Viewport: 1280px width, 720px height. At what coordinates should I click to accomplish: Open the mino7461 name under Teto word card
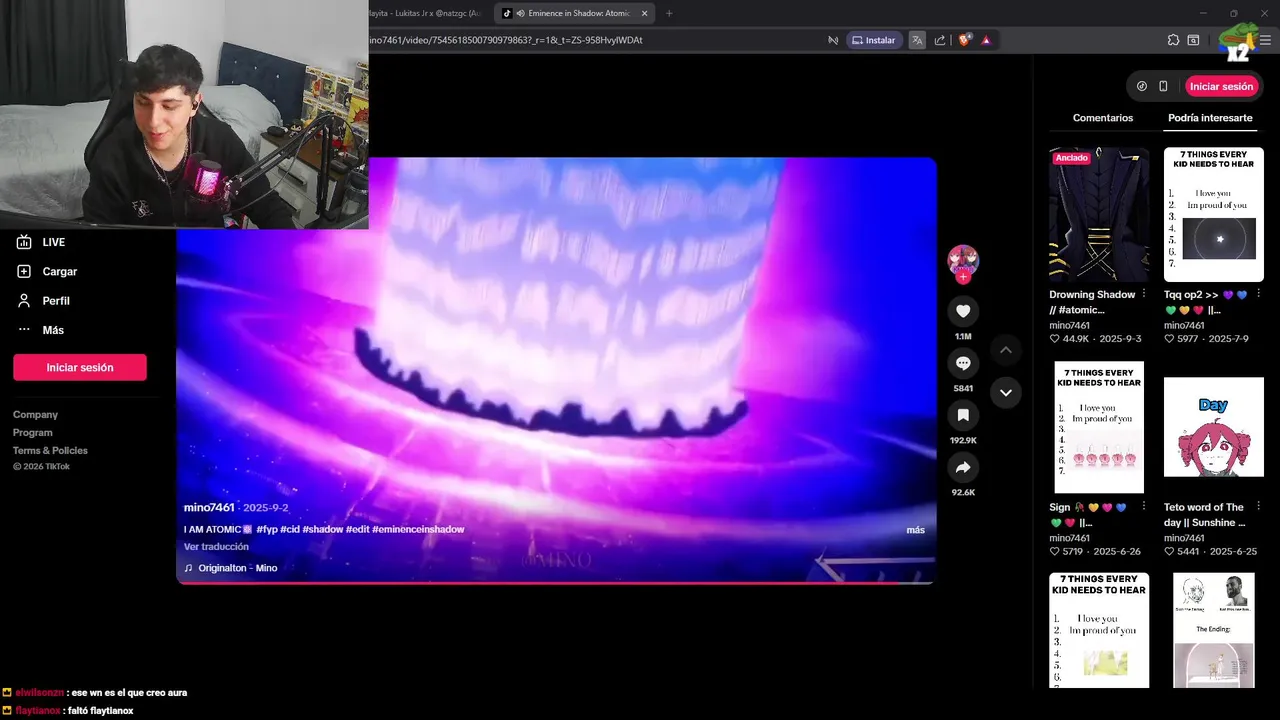1185,538
